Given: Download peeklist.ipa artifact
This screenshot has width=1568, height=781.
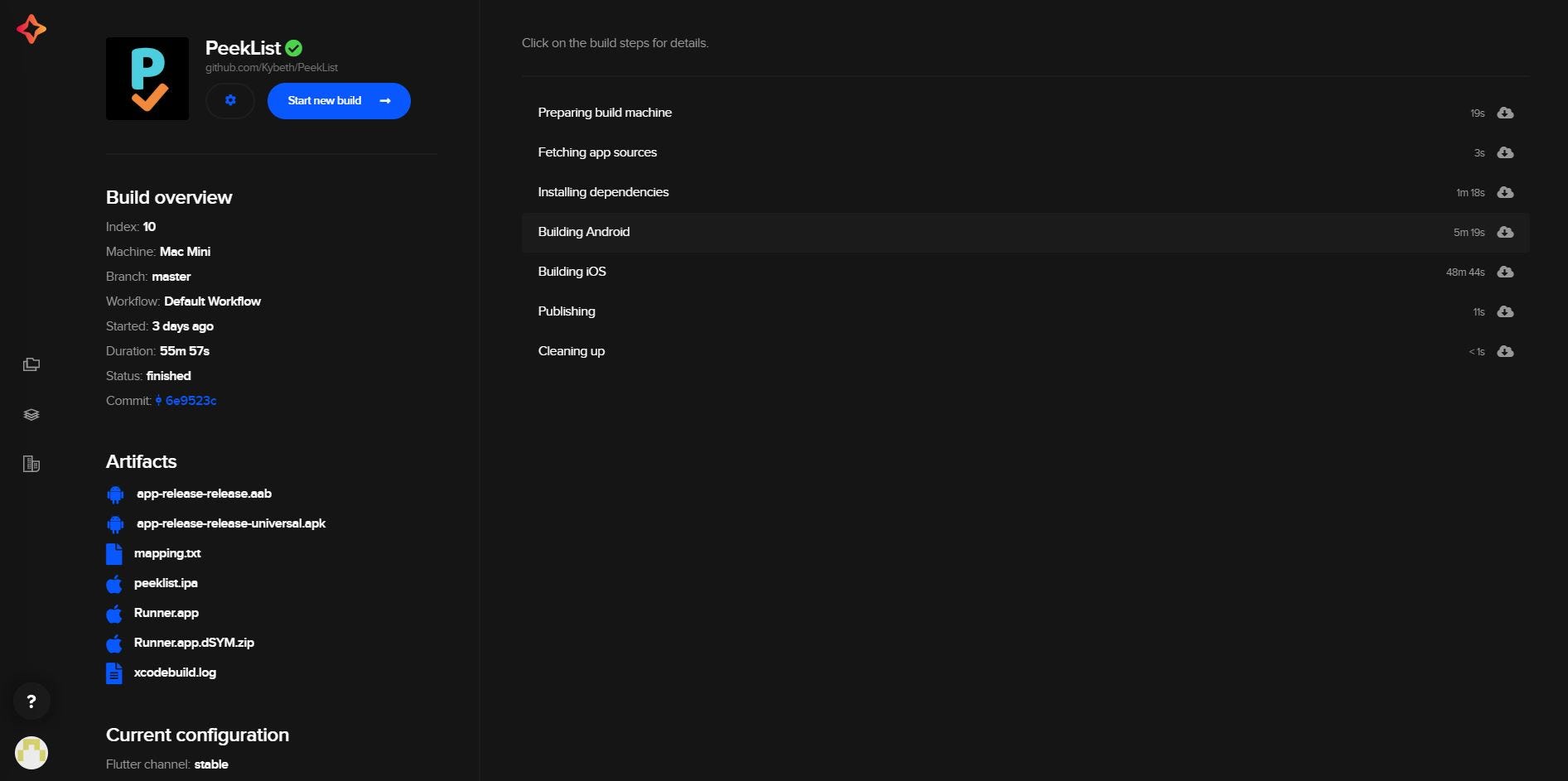Looking at the screenshot, I should [166, 583].
